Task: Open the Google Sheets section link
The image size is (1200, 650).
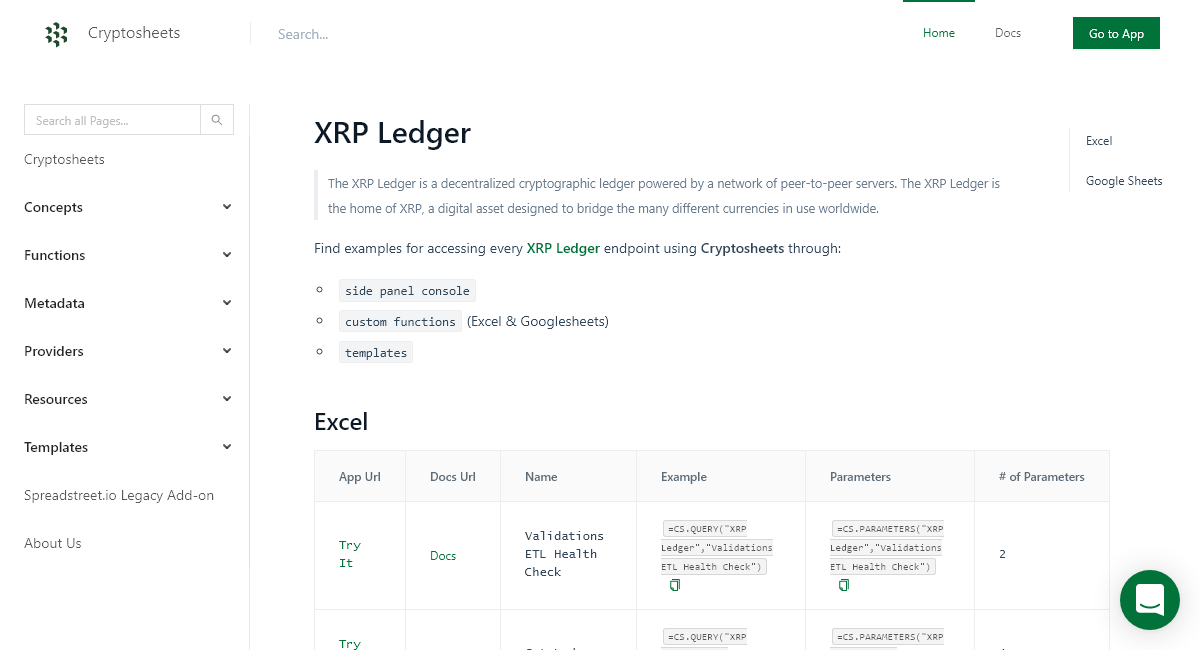Action: pos(1124,181)
